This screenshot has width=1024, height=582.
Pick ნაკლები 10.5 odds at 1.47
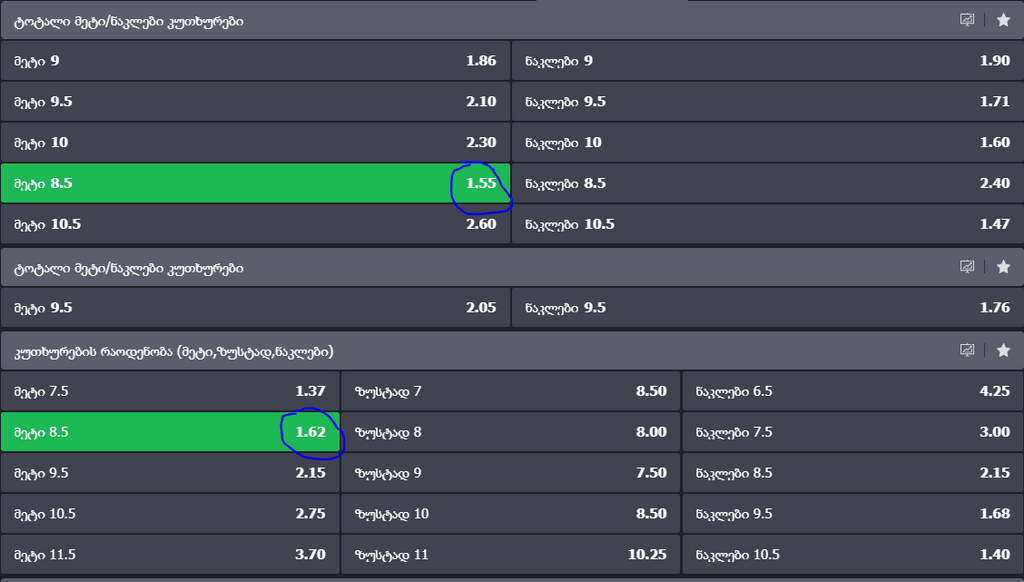click(767, 224)
